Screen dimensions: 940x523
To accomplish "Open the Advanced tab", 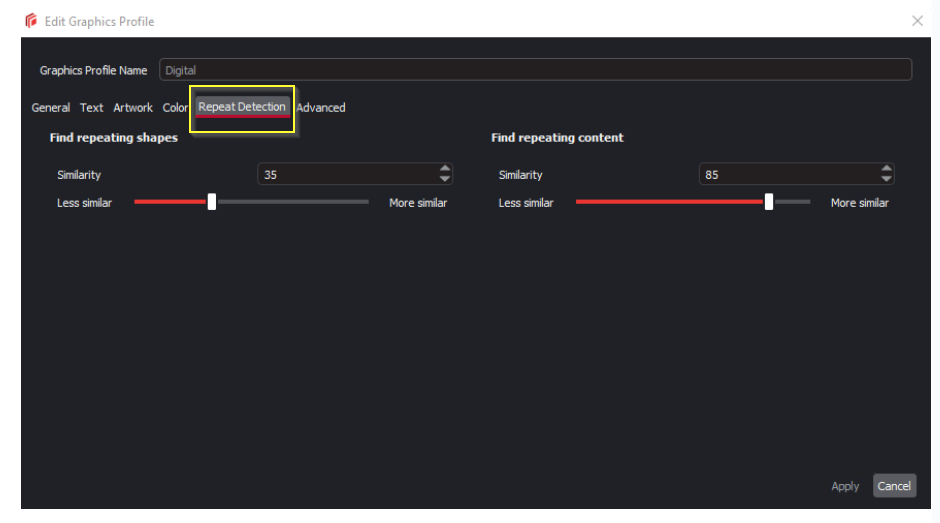I will pyautogui.click(x=321, y=108).
